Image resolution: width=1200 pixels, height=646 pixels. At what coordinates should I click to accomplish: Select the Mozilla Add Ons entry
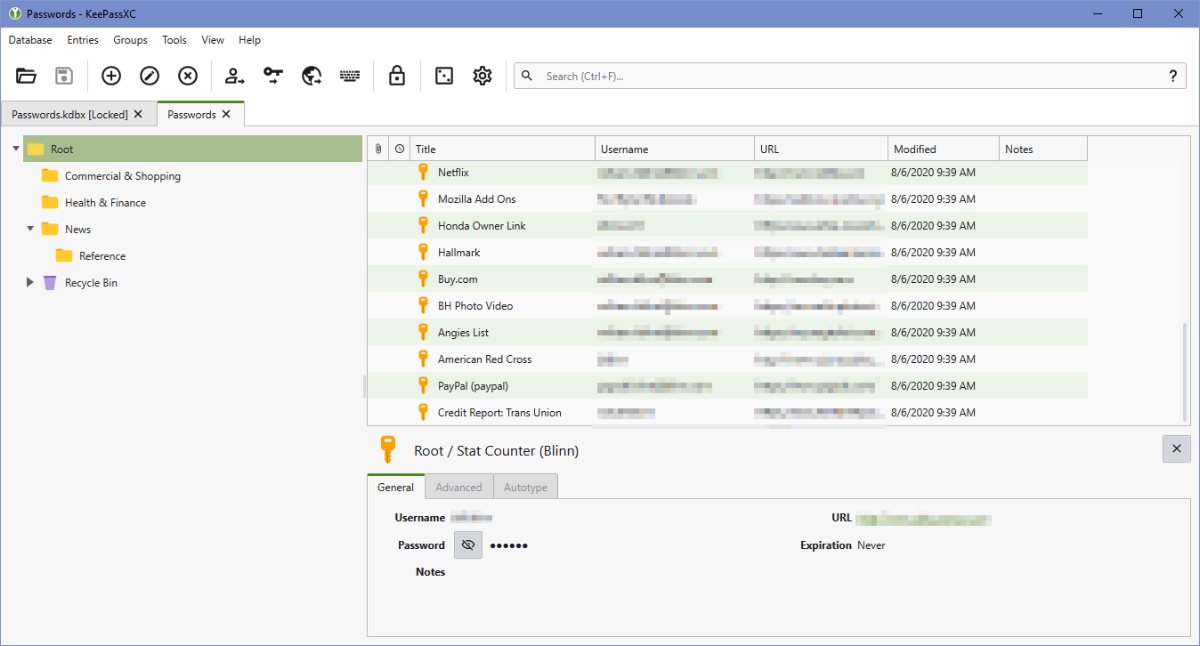tap(727, 199)
